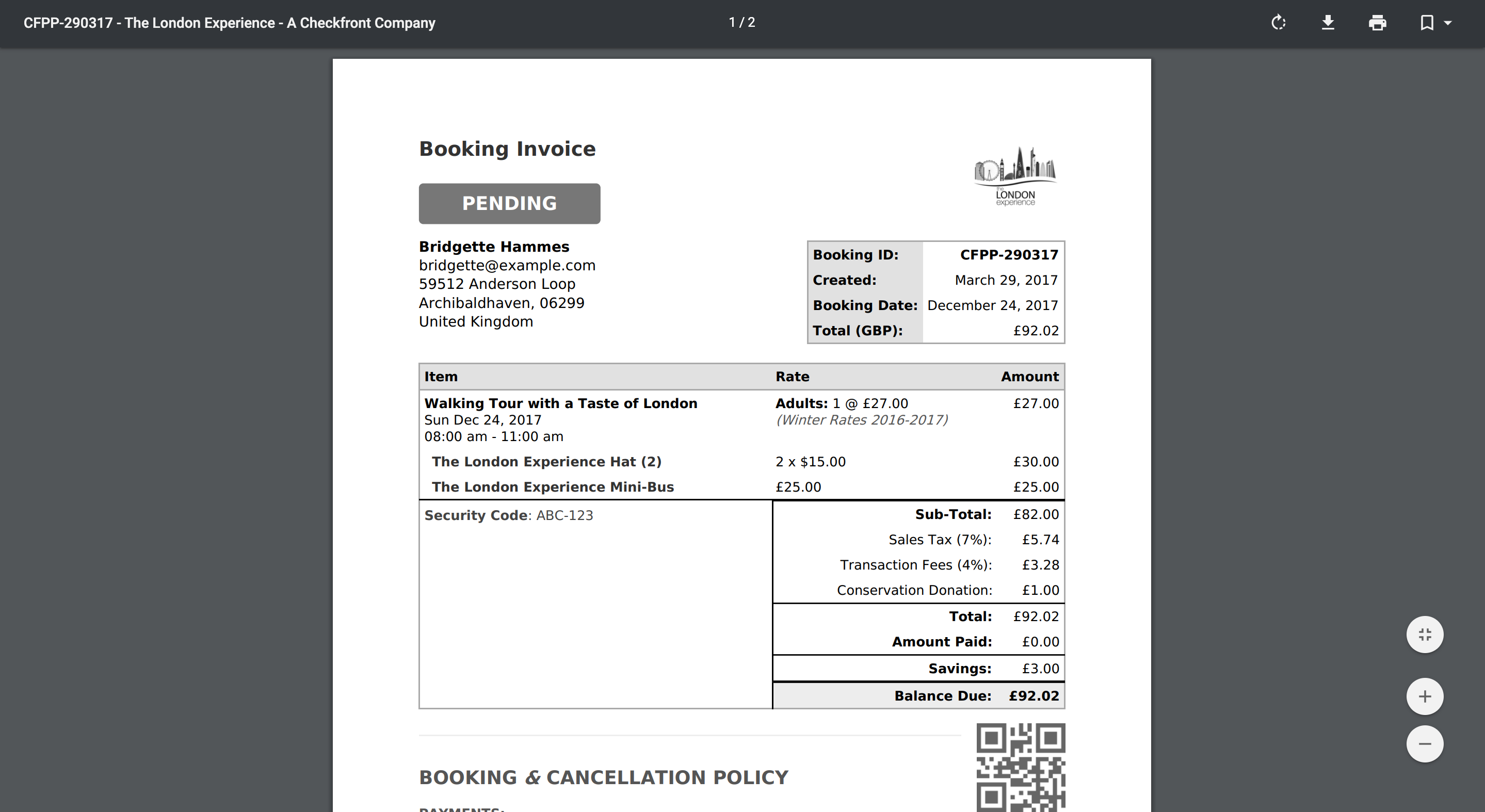Click the page number indicator 1 / 2
Screen dimensions: 1485x812
742,23
